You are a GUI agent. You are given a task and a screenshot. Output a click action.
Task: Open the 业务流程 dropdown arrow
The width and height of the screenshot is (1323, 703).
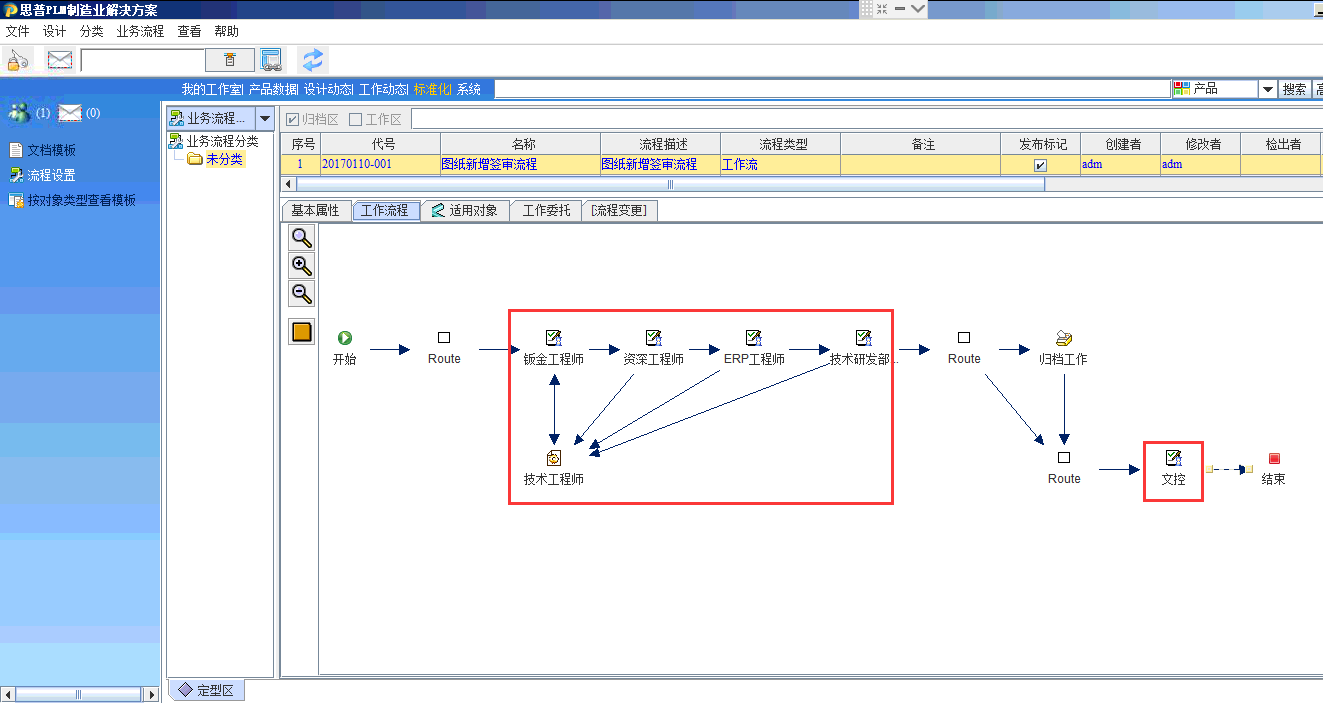[265, 118]
